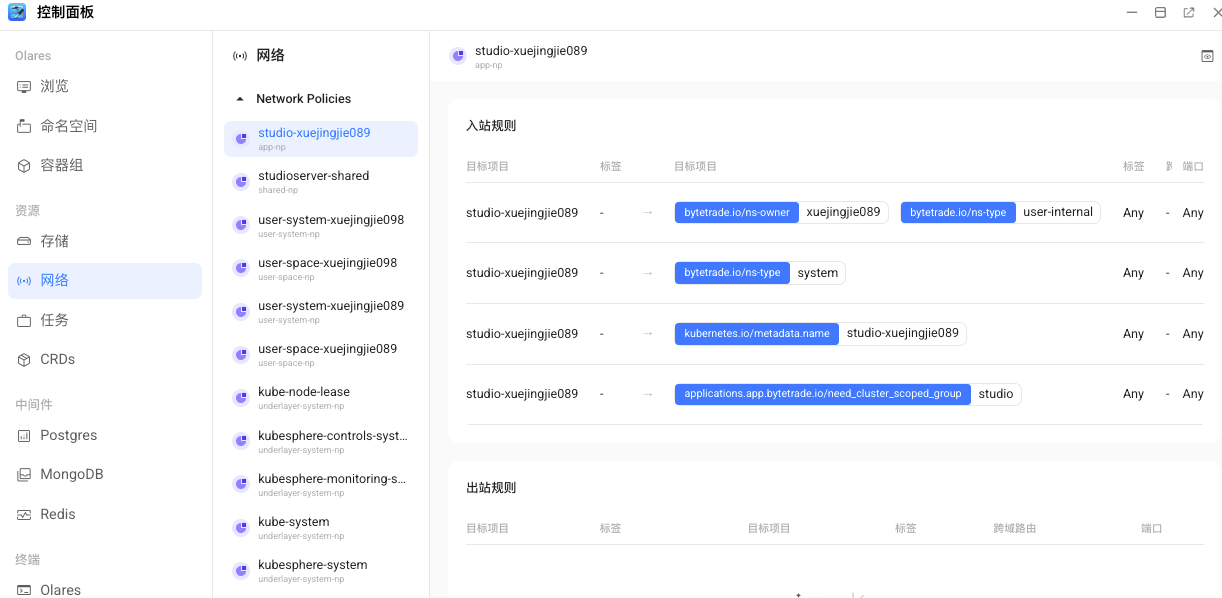
Task: Open Postgres middleware
Action: (x=67, y=435)
